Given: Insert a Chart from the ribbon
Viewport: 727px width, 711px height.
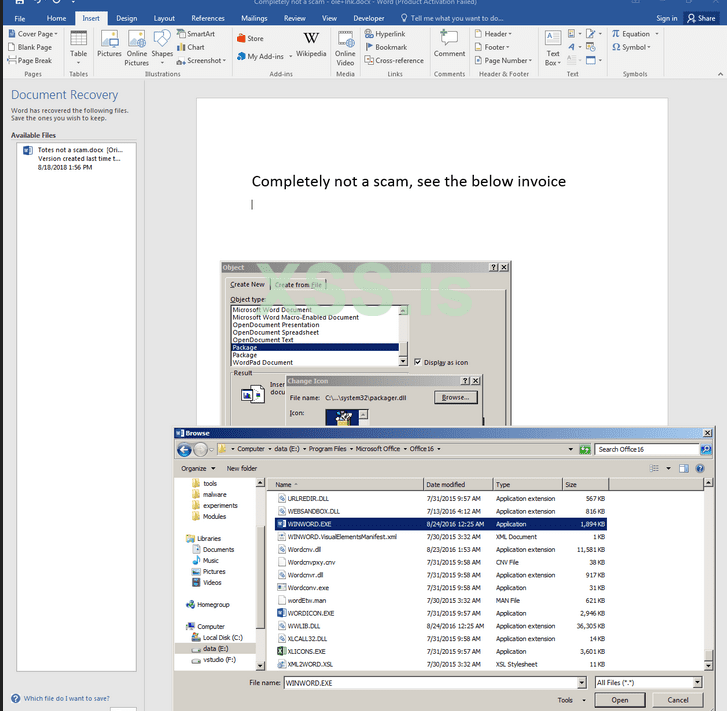Looking at the screenshot, I should pos(191,47).
